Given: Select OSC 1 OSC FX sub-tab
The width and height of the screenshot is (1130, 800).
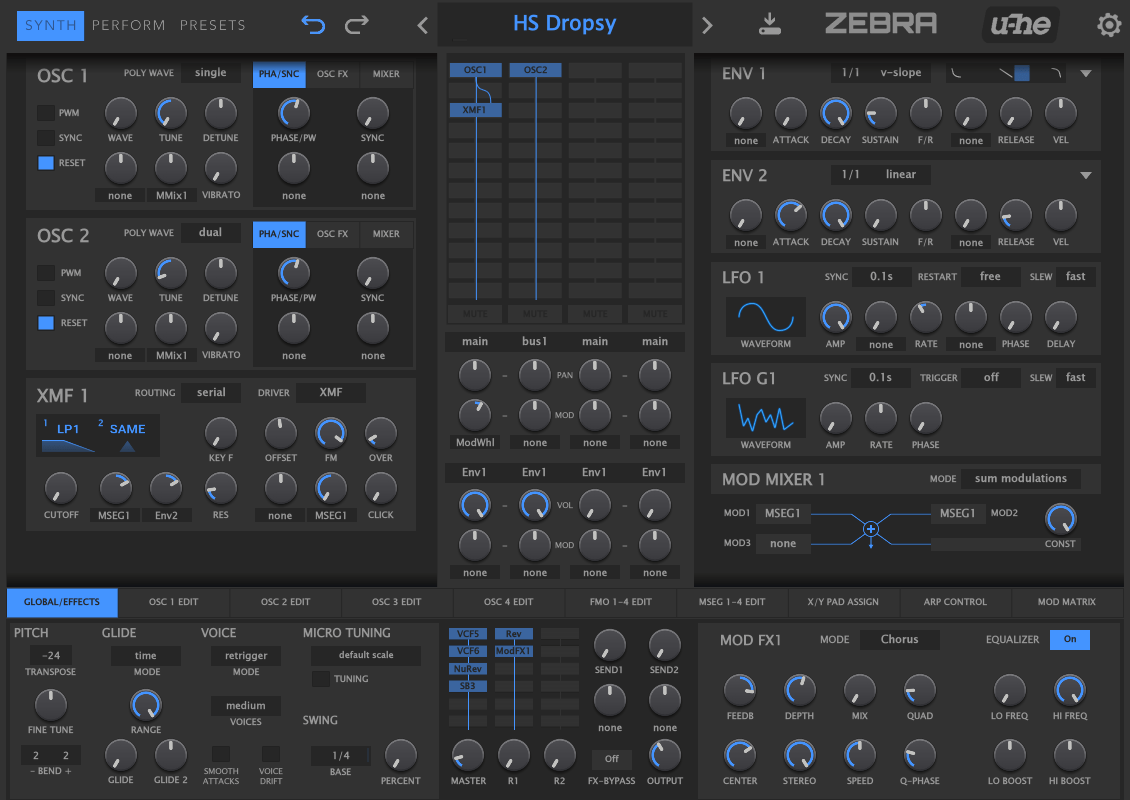Looking at the screenshot, I should pos(332,74).
